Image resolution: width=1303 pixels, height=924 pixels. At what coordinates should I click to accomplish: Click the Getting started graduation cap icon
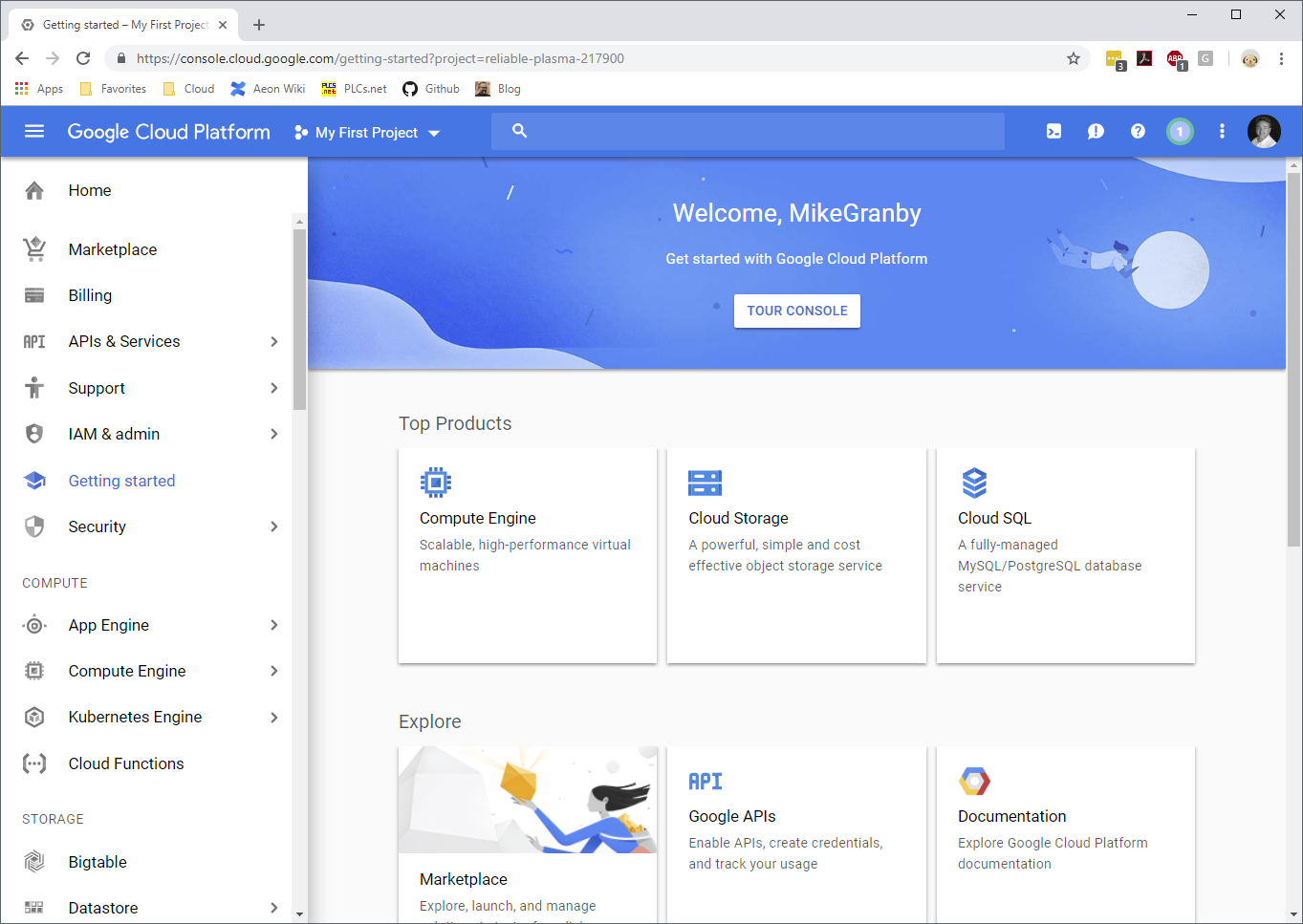pyautogui.click(x=34, y=481)
